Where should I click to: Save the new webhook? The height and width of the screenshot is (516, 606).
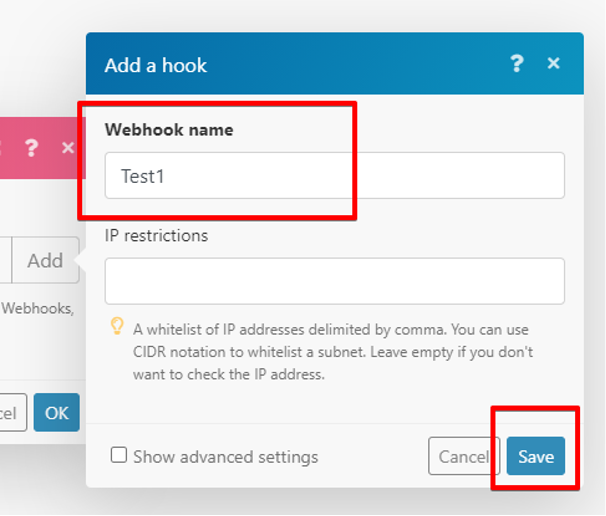point(535,456)
